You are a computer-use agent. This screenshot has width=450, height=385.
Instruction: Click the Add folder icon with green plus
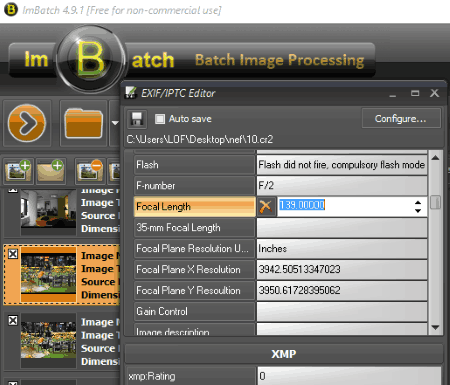pos(51,171)
